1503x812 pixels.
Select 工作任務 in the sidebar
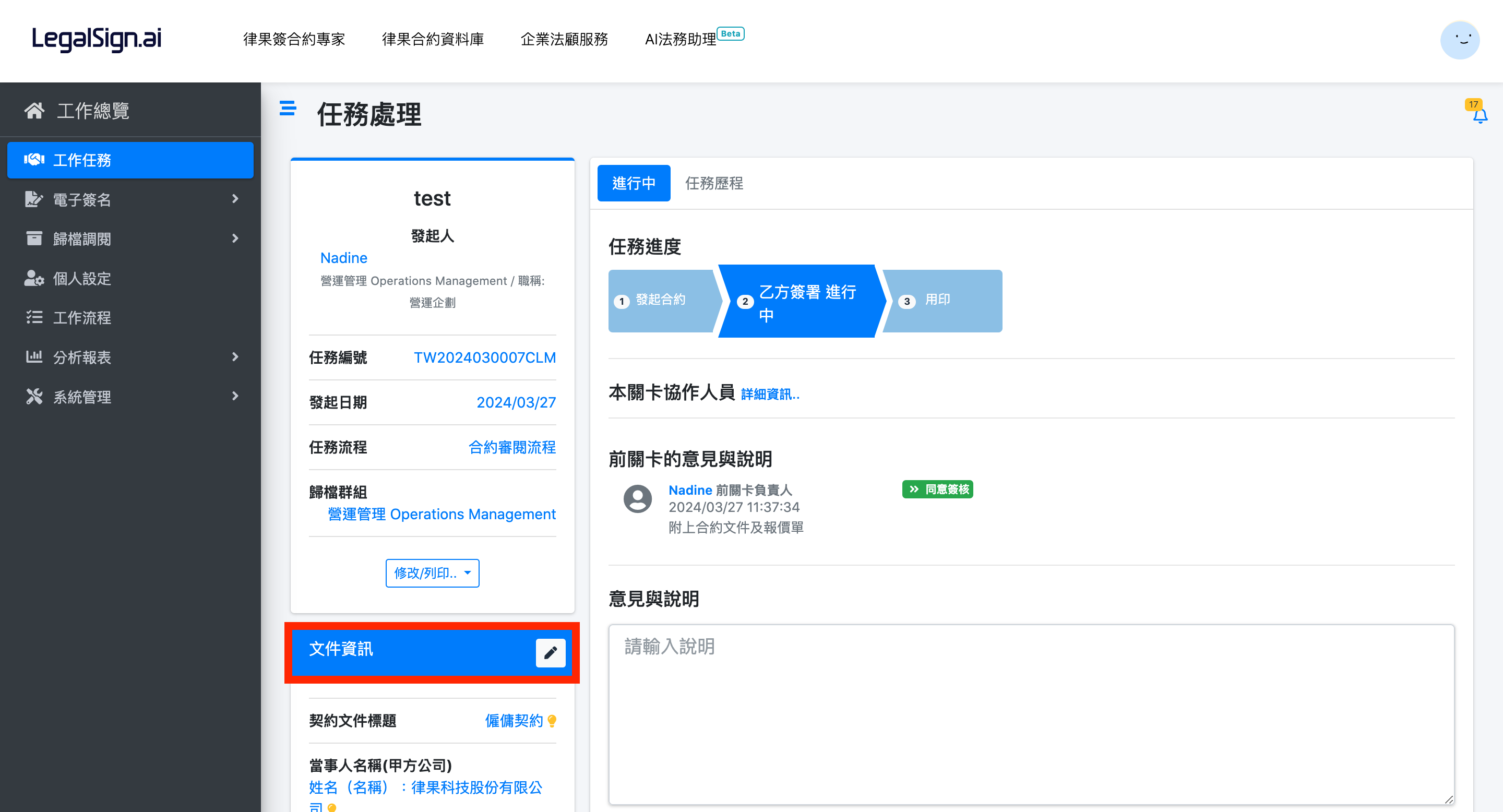(x=130, y=159)
